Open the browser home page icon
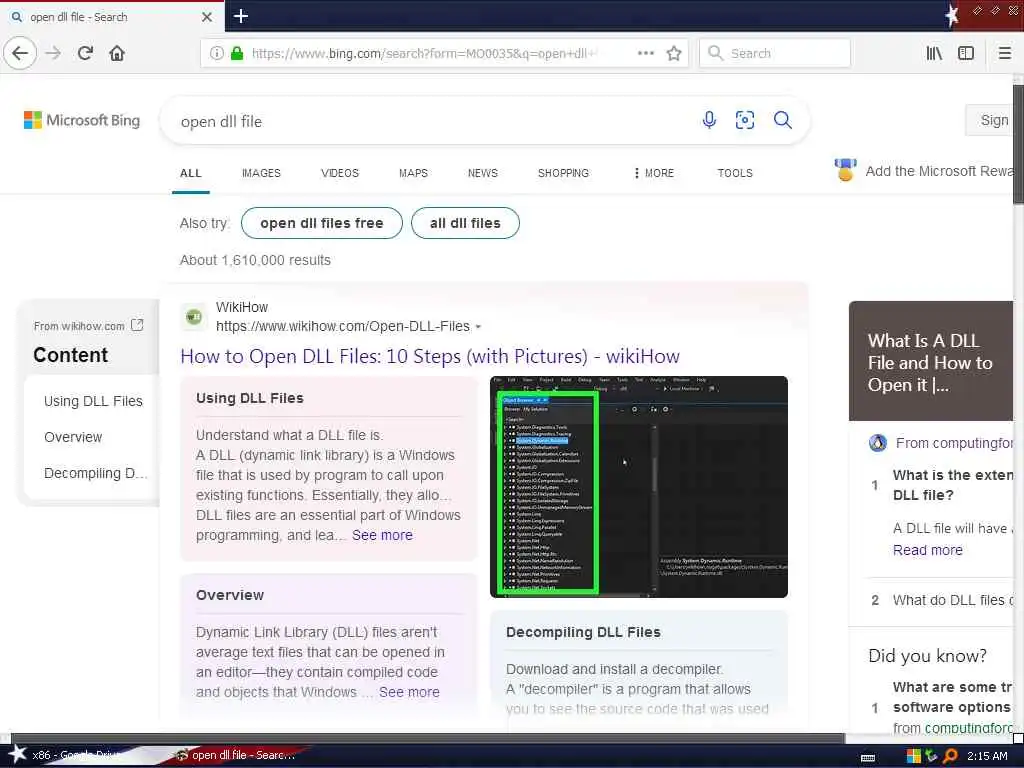 117,53
